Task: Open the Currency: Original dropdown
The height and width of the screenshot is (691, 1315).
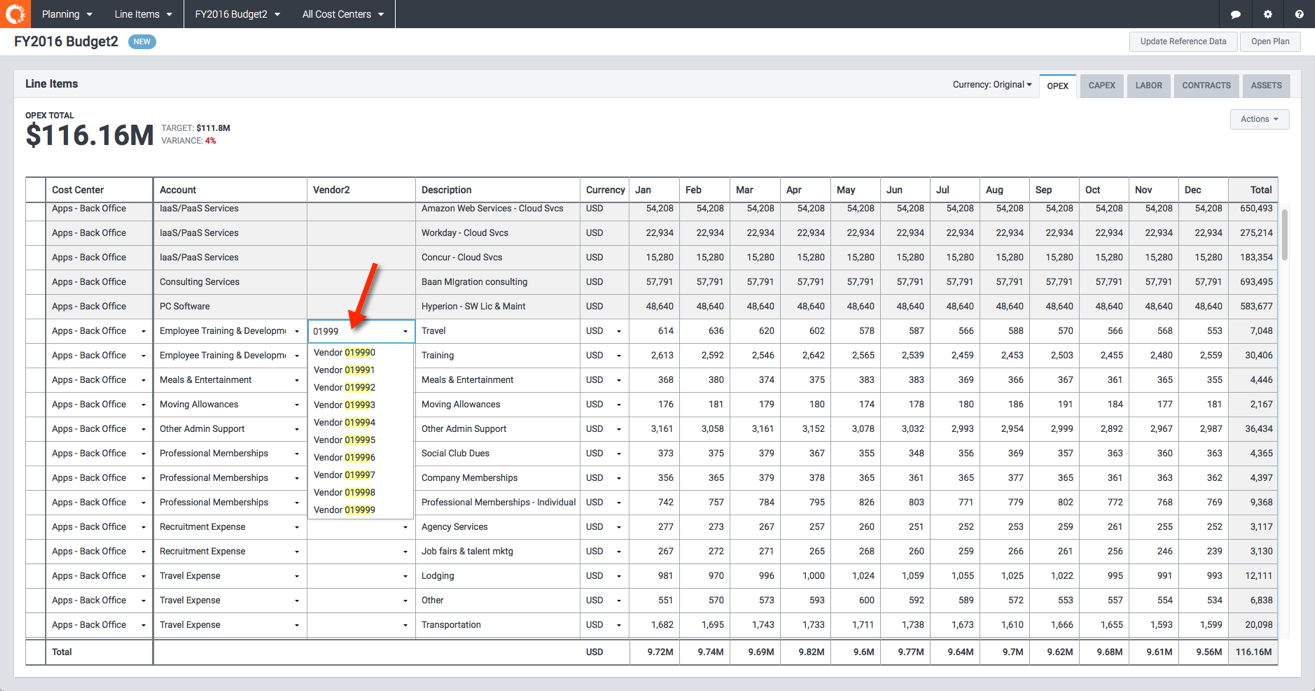Action: (992, 85)
